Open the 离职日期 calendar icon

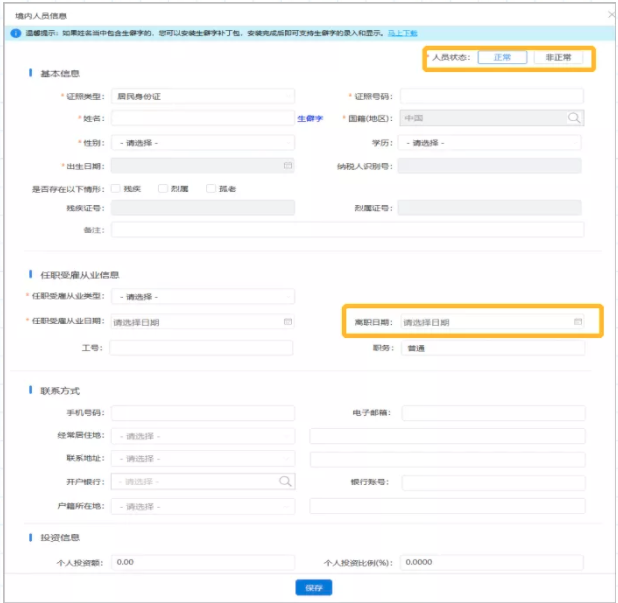click(577, 322)
